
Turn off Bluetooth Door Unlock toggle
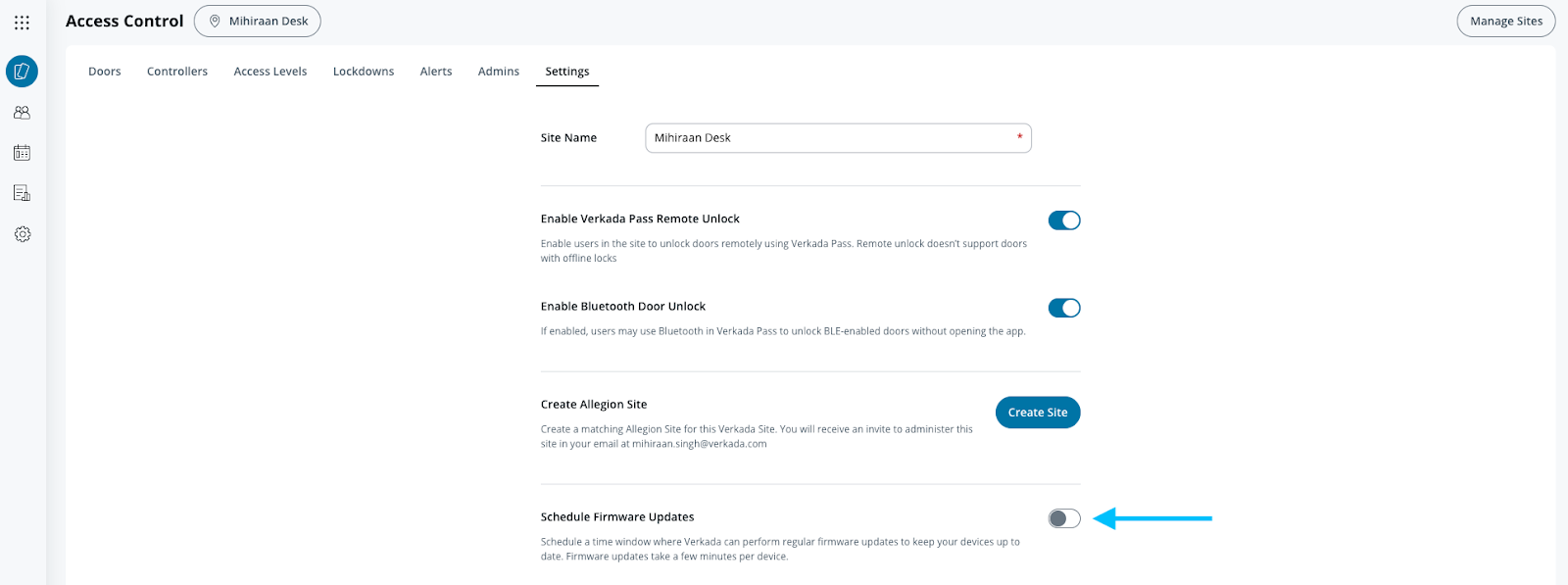(x=1064, y=308)
